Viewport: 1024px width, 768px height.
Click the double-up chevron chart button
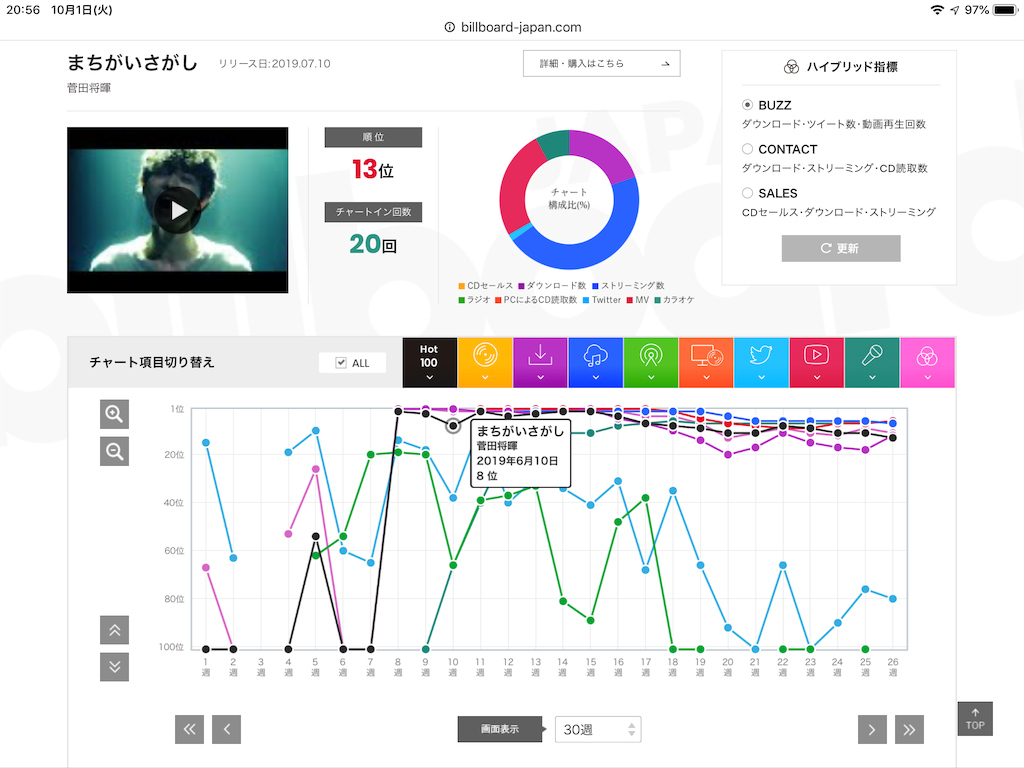[x=114, y=630]
